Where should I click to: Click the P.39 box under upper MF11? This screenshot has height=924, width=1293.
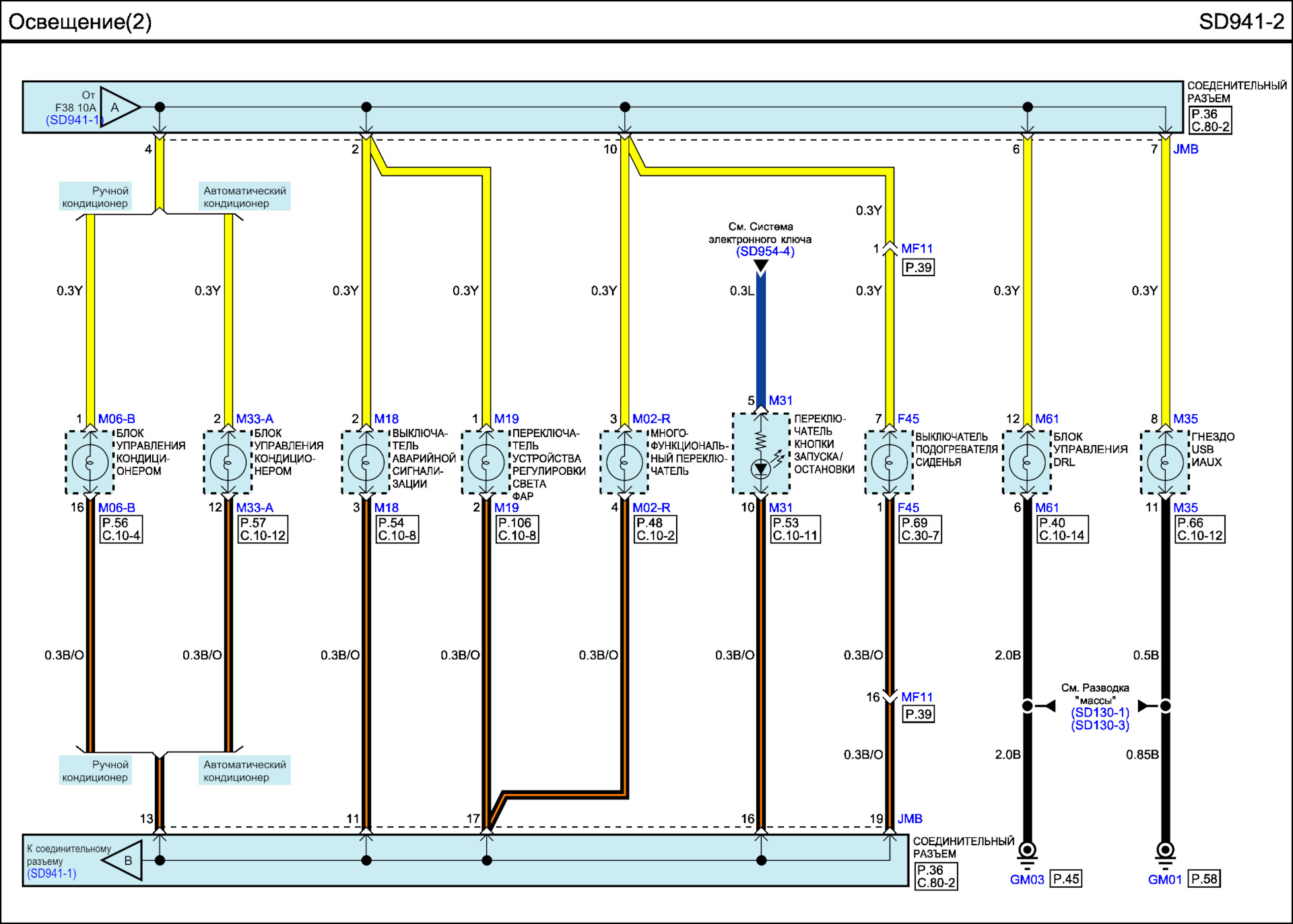918,267
